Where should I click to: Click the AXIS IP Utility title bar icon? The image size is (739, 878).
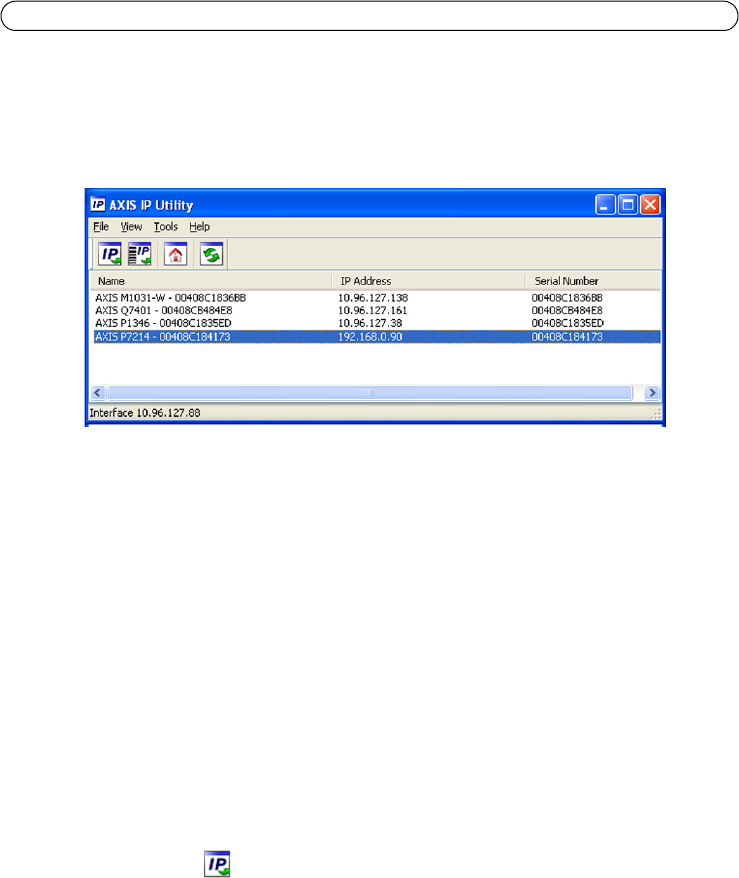[x=98, y=204]
